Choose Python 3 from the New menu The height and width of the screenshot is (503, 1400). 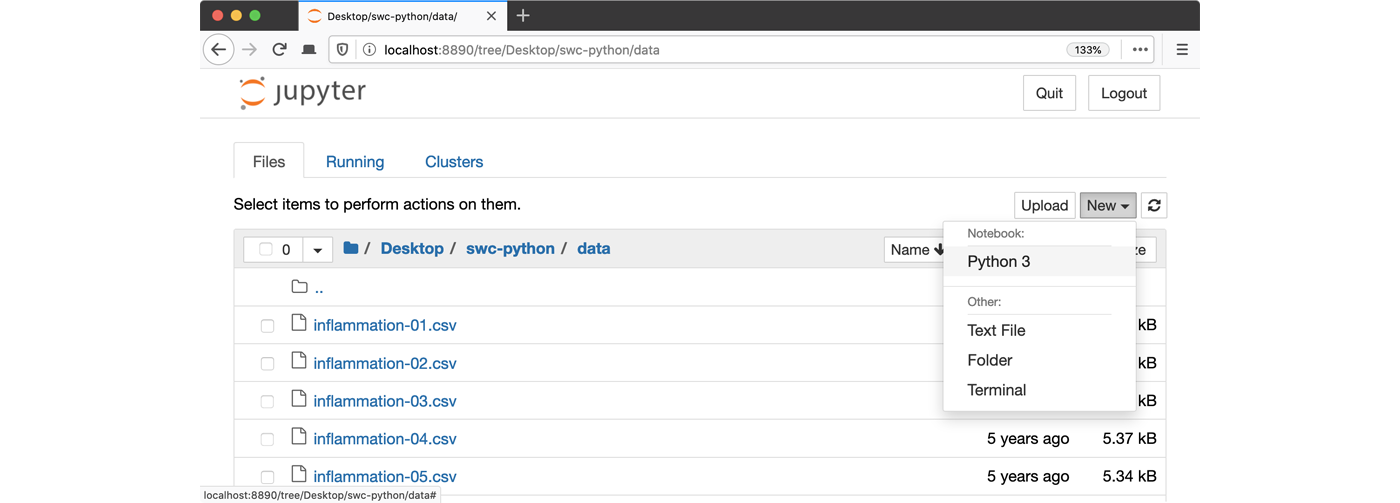tap(998, 262)
